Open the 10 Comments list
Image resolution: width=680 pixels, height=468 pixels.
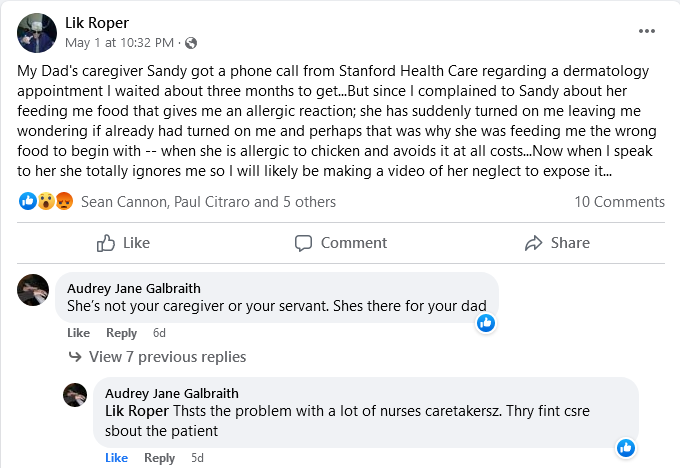click(619, 201)
